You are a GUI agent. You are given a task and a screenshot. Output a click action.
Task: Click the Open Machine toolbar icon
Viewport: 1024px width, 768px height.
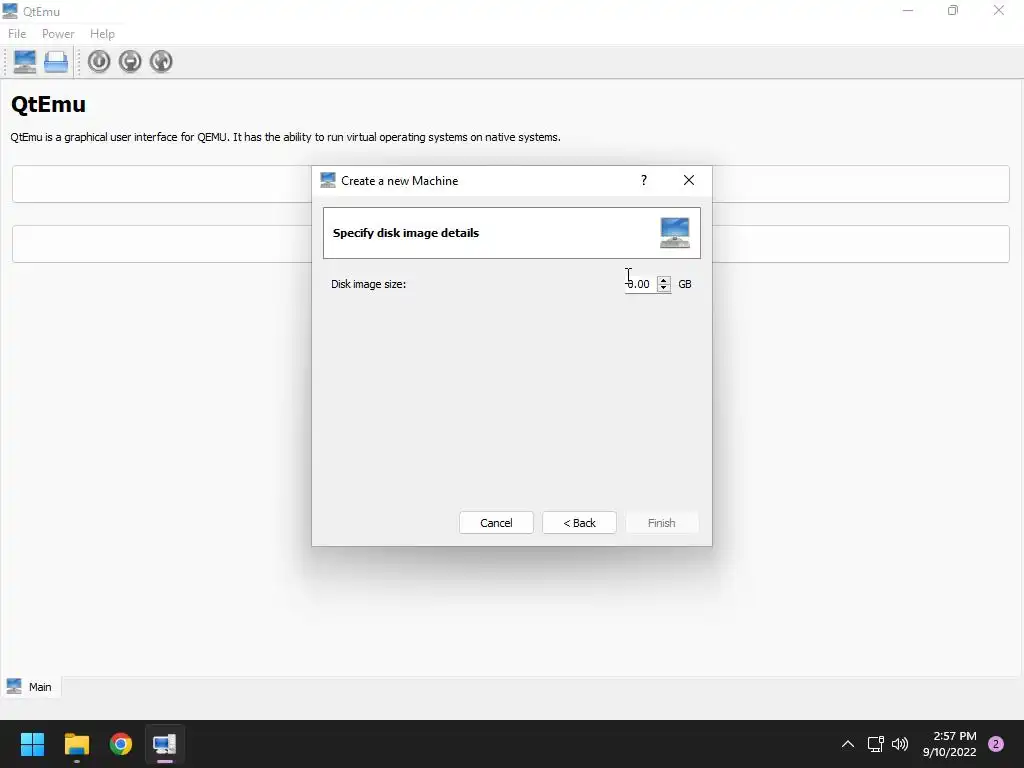(x=56, y=61)
